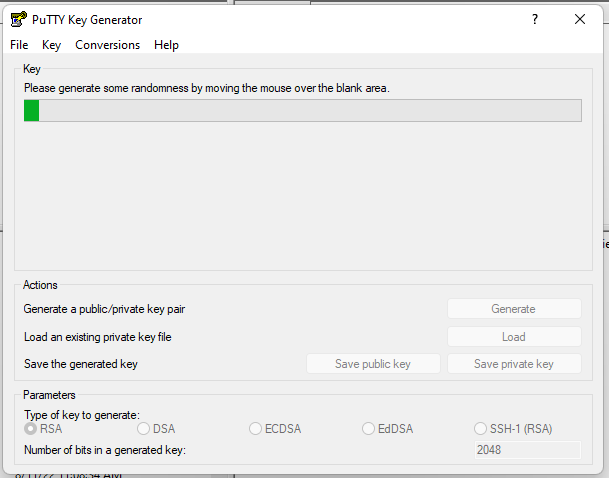Click the Load button
This screenshot has width=609, height=478.
click(x=514, y=337)
